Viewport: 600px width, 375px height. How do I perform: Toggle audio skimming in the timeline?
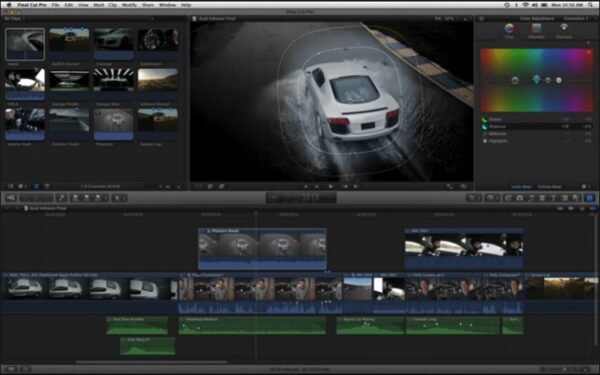pyautogui.click(x=571, y=209)
